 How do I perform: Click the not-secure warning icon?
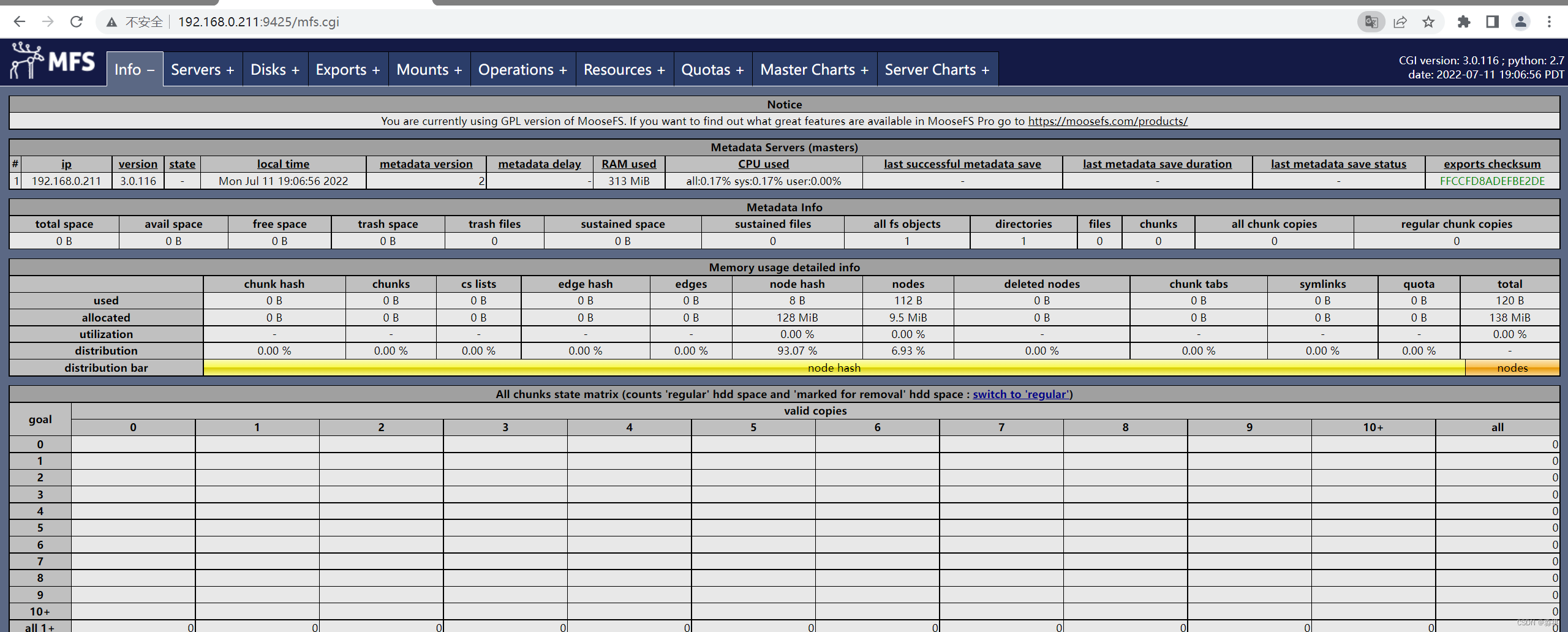pos(111,23)
